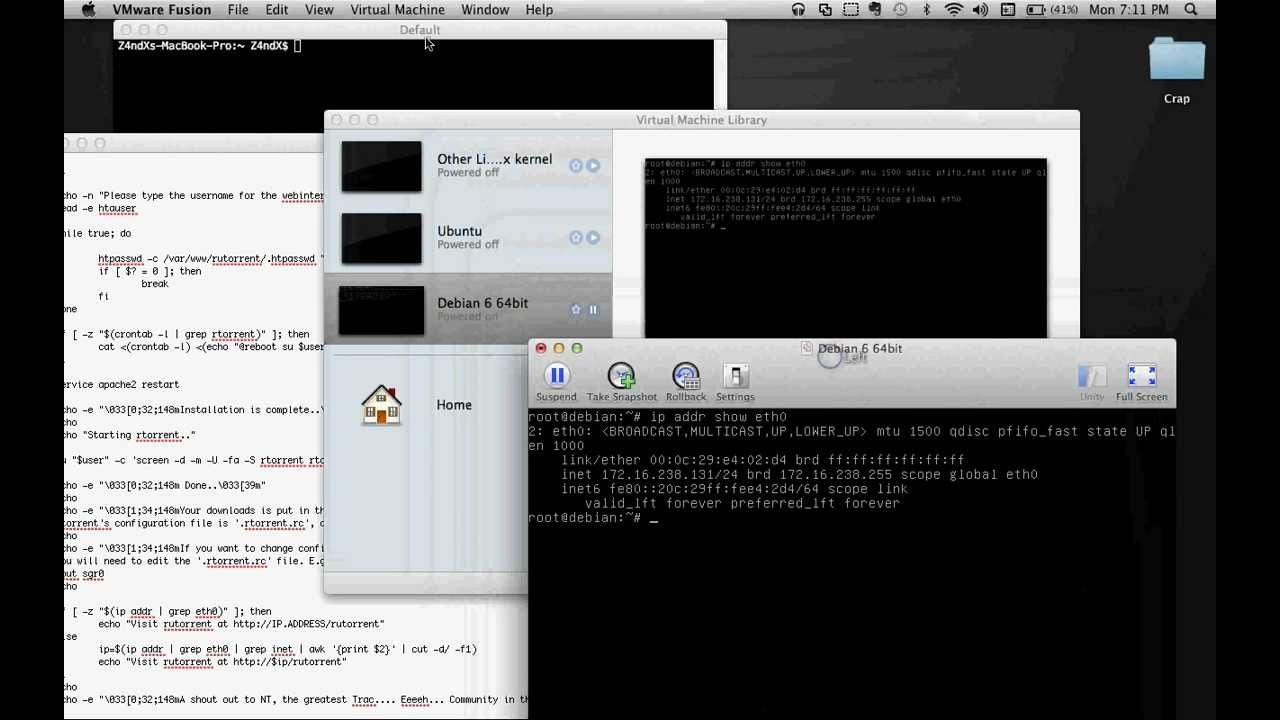Click the 'valid_lft forever preferred_lft forever' line
Screen dimensions: 1280x720
pos(742,503)
